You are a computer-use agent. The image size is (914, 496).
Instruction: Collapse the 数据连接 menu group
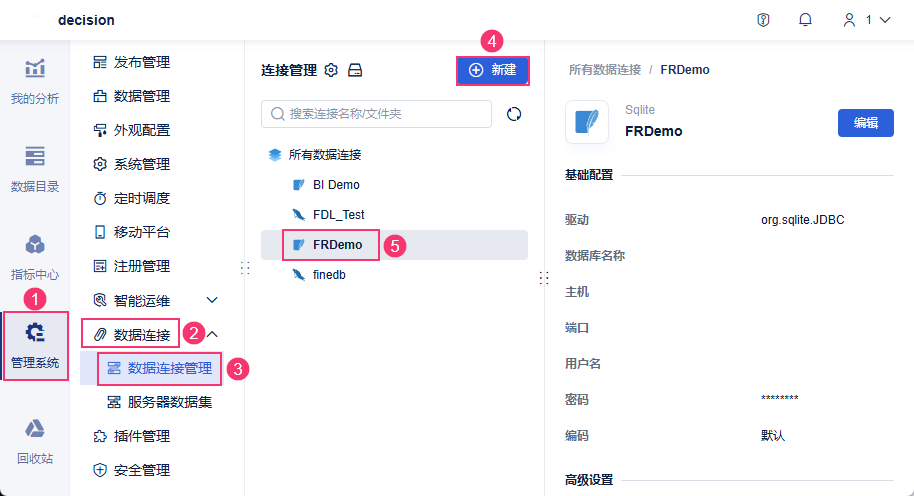213,334
